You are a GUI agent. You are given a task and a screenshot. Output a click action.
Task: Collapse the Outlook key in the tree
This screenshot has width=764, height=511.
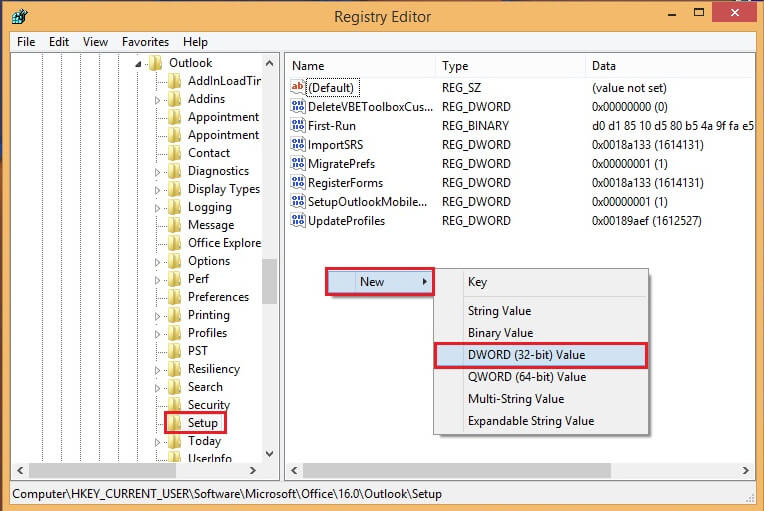tap(138, 64)
